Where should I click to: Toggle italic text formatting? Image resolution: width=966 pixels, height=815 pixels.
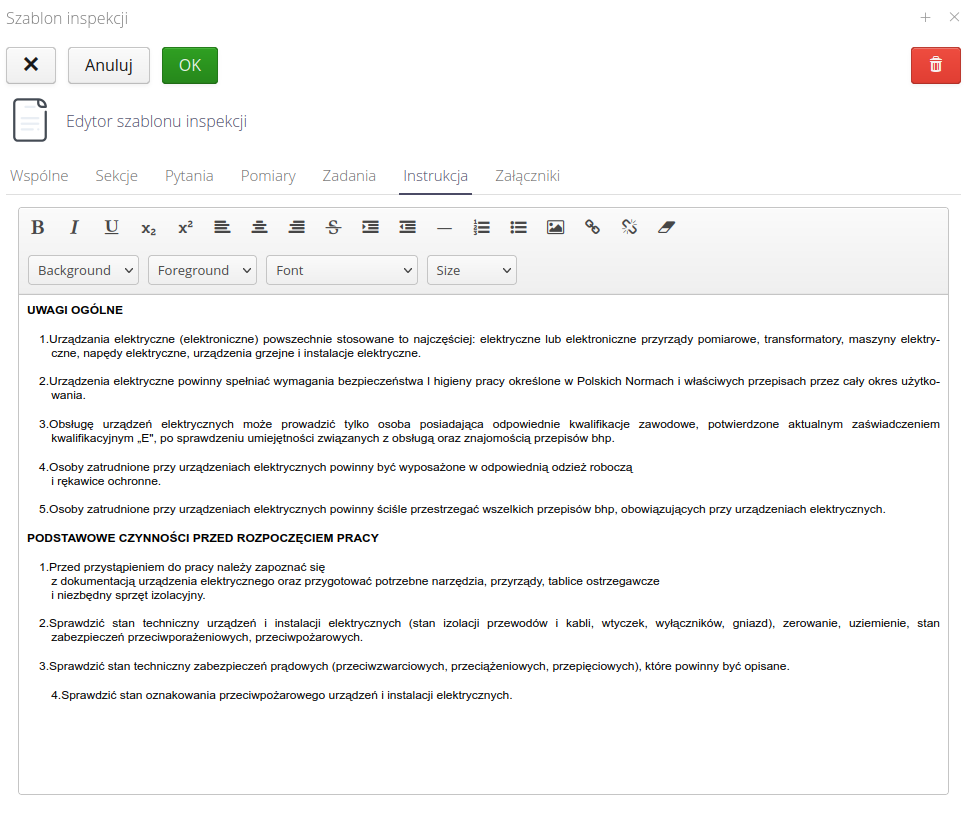(x=74, y=227)
